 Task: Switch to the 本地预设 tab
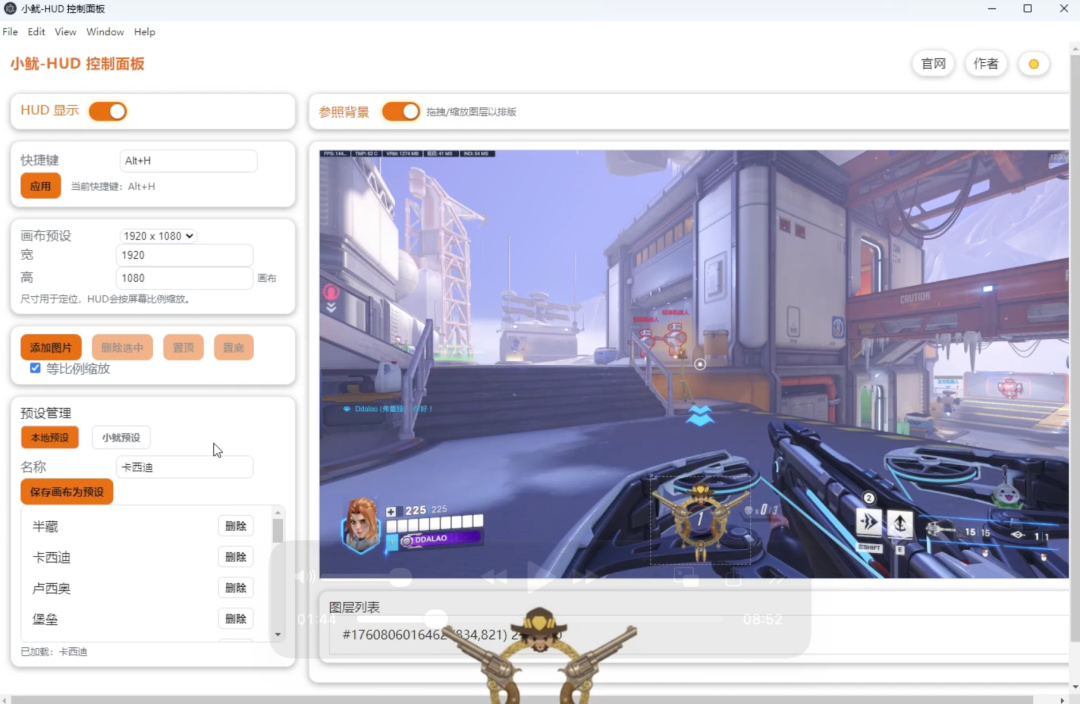50,437
